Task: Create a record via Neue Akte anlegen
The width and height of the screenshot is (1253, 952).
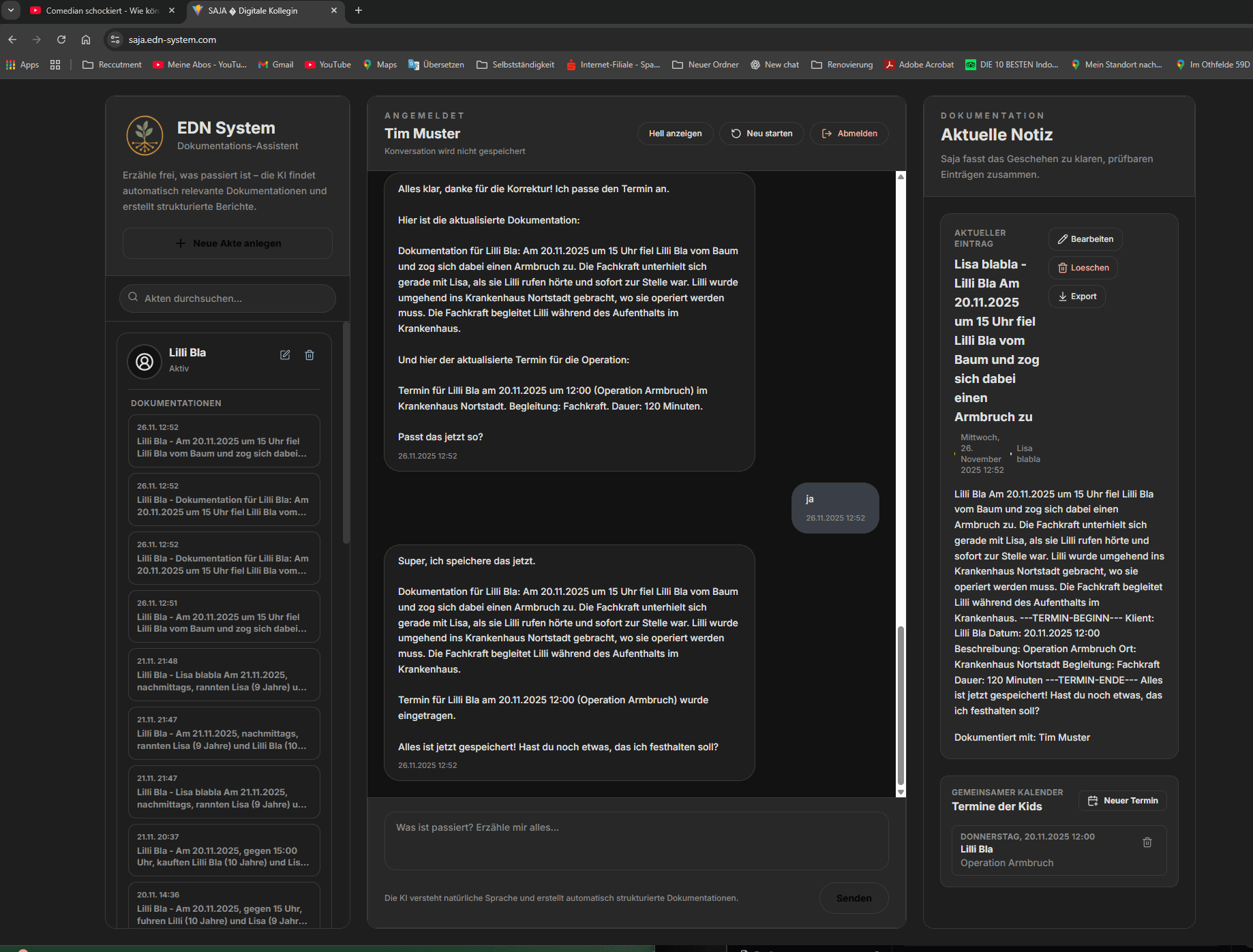Action: [x=227, y=243]
